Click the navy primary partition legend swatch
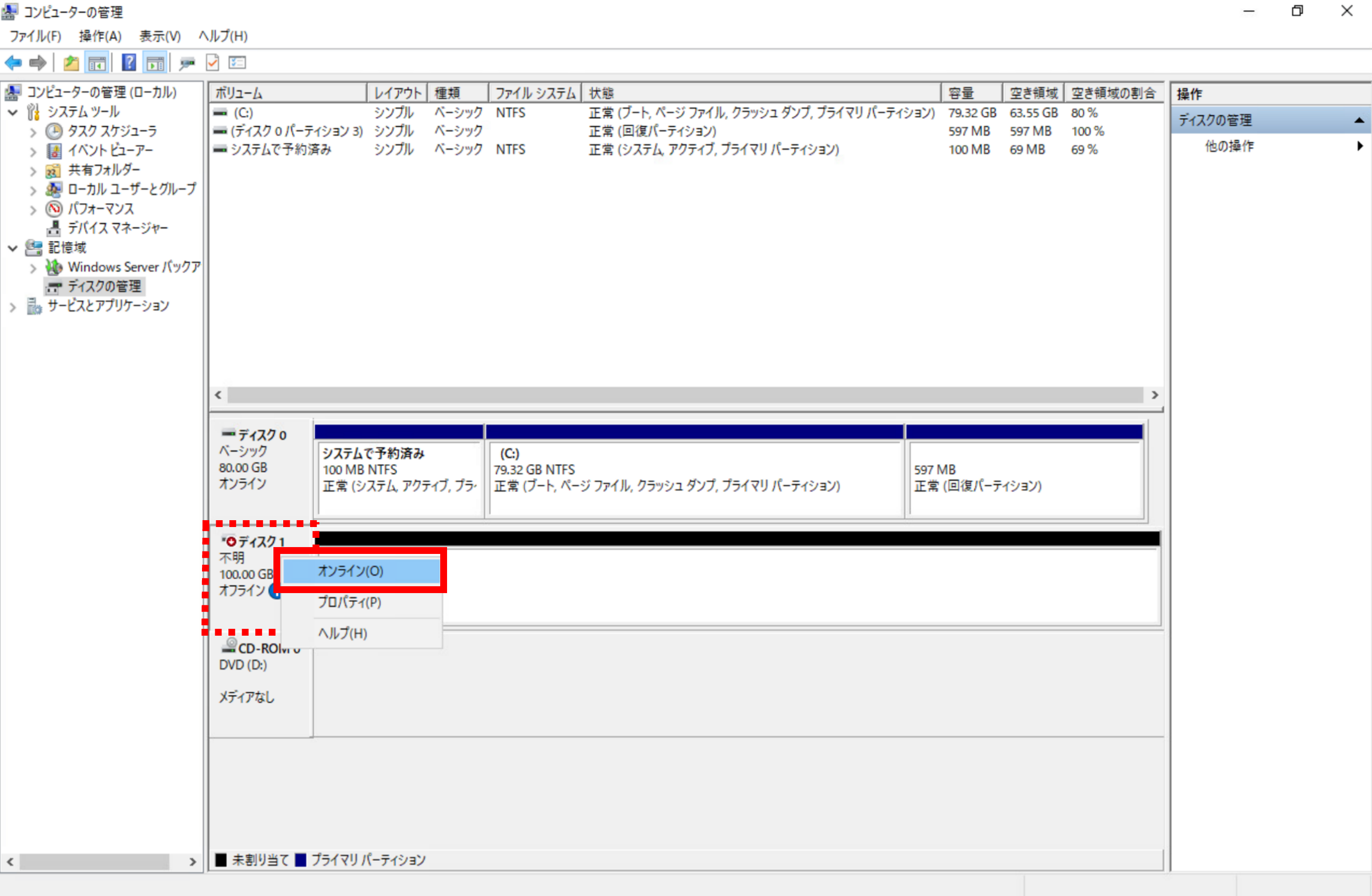This screenshot has width=1372, height=896. coord(300,860)
